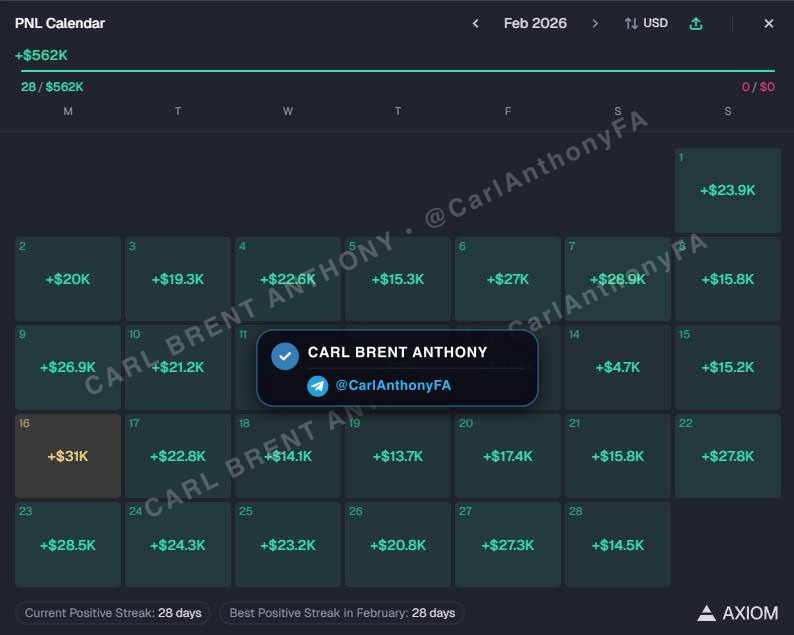Click the PNL Calendar title
The height and width of the screenshot is (635, 794).
point(60,23)
